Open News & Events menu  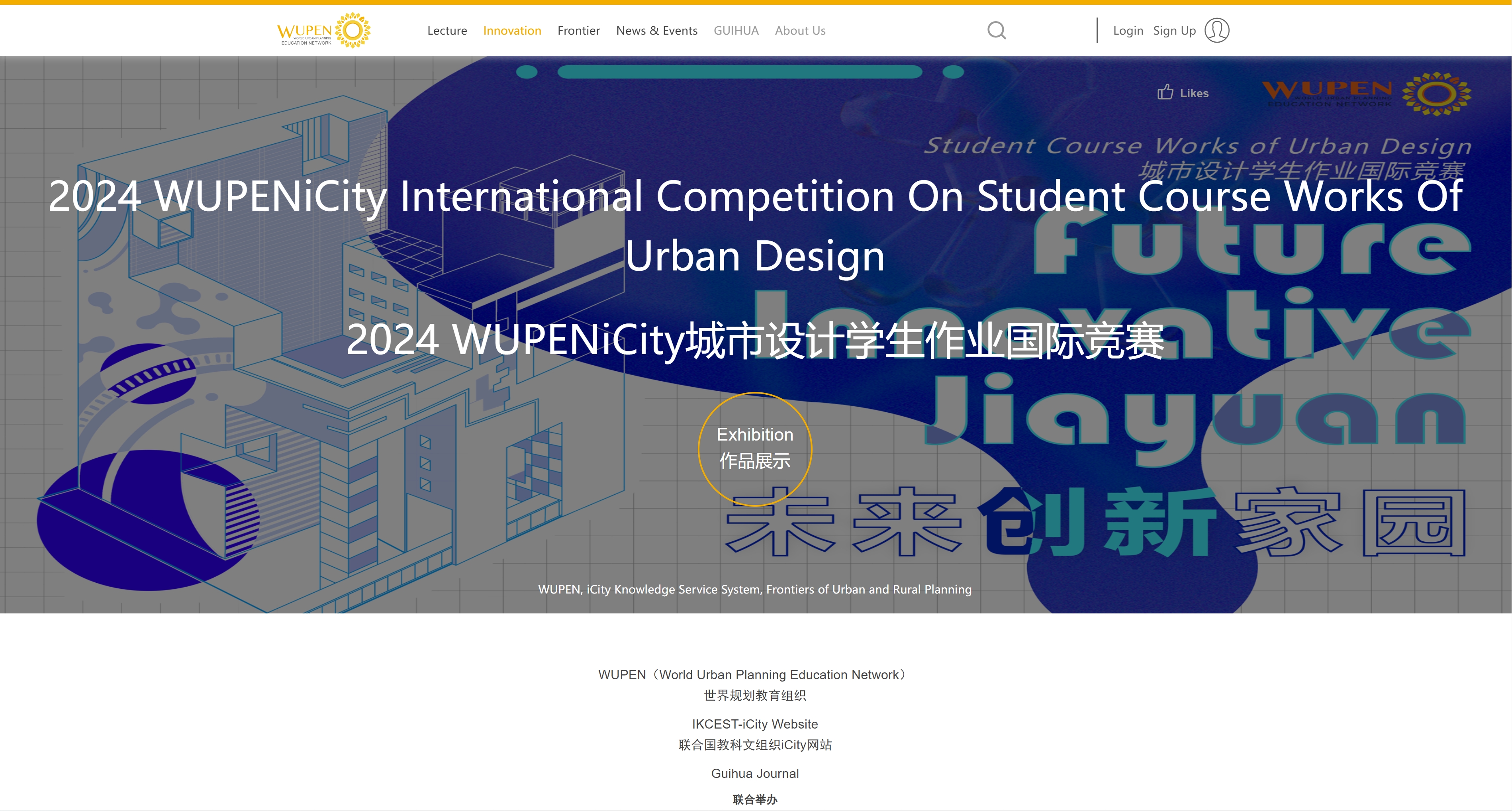coord(656,31)
